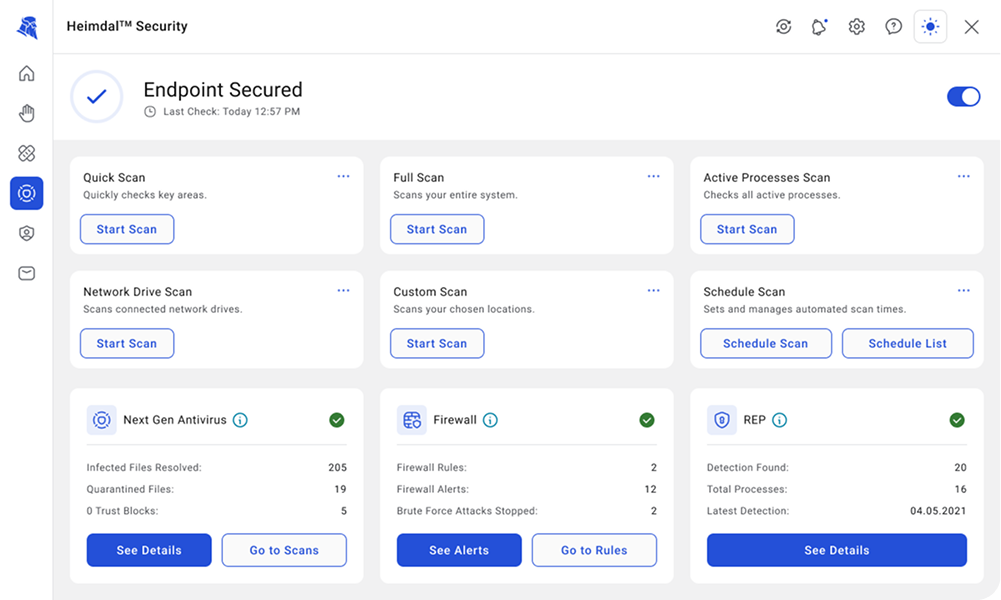Expand the Quick Scan three-dot menu
Image resolution: width=1001 pixels, height=600 pixels.
click(343, 176)
